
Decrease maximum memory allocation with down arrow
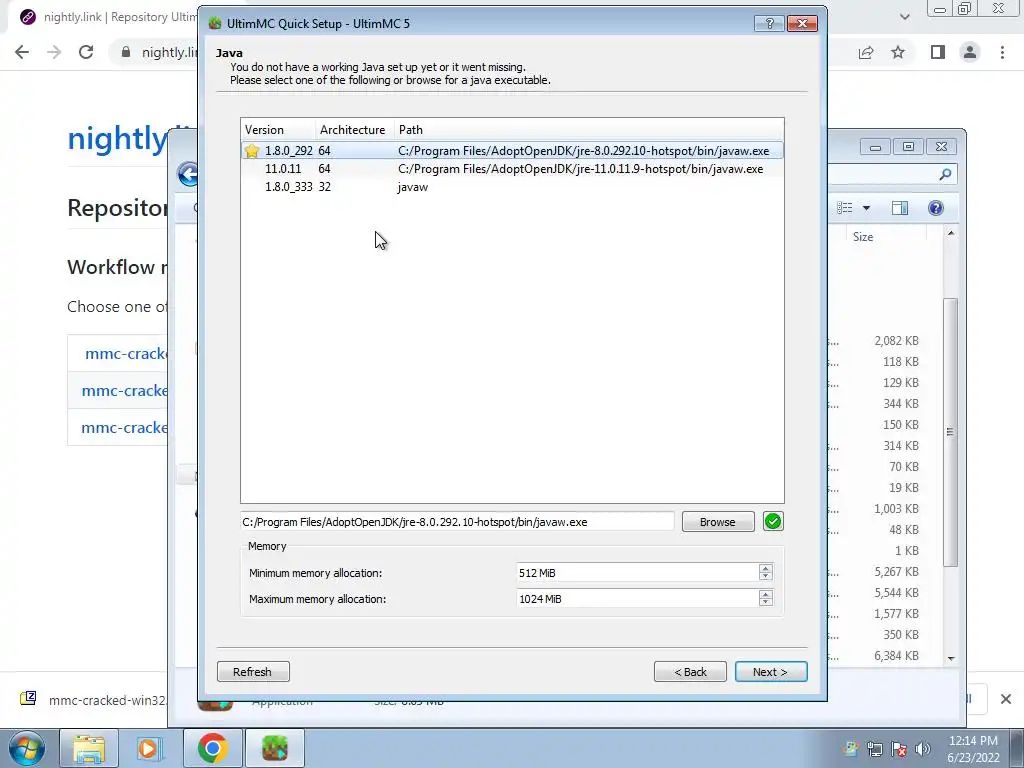765,603
